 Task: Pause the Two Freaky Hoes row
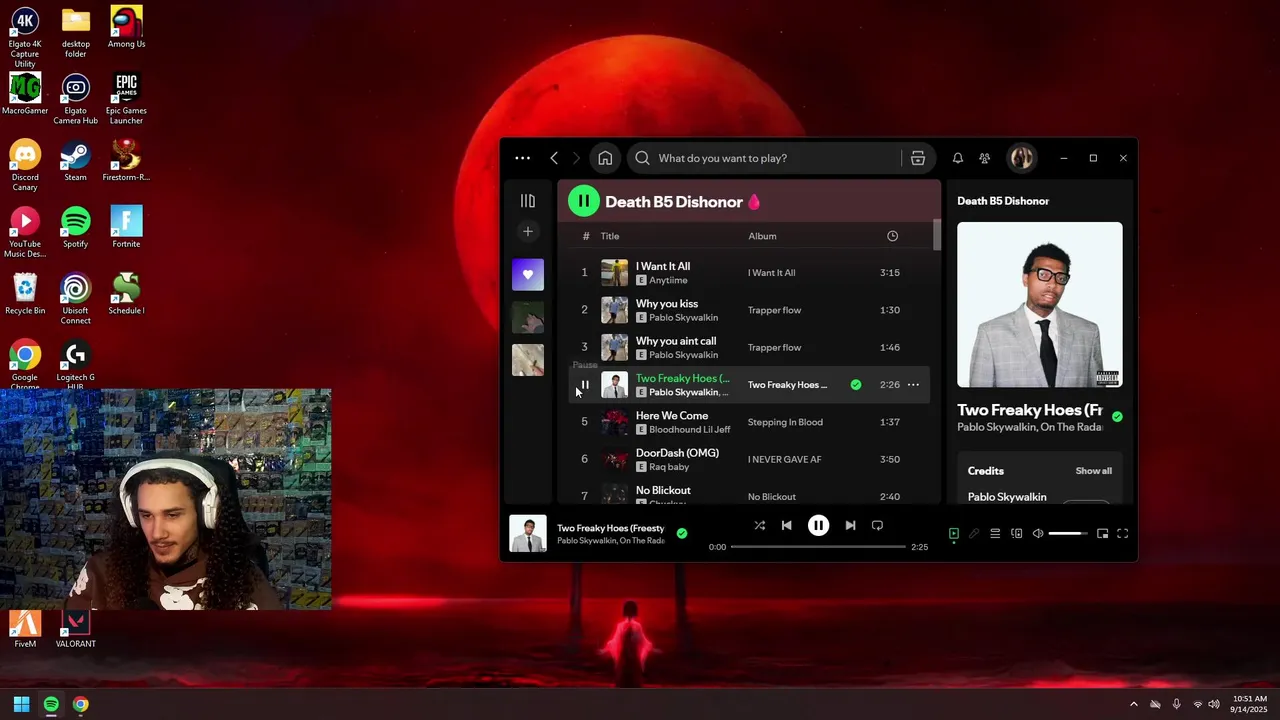point(584,385)
